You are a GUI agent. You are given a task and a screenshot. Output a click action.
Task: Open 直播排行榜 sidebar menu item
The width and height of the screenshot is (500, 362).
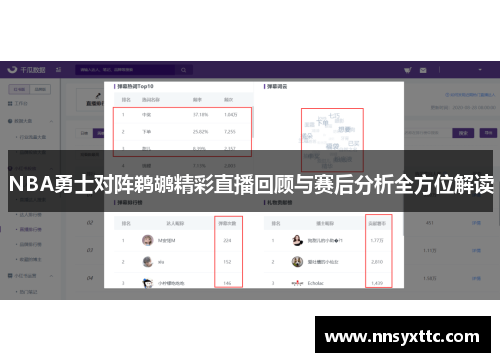click(x=31, y=229)
